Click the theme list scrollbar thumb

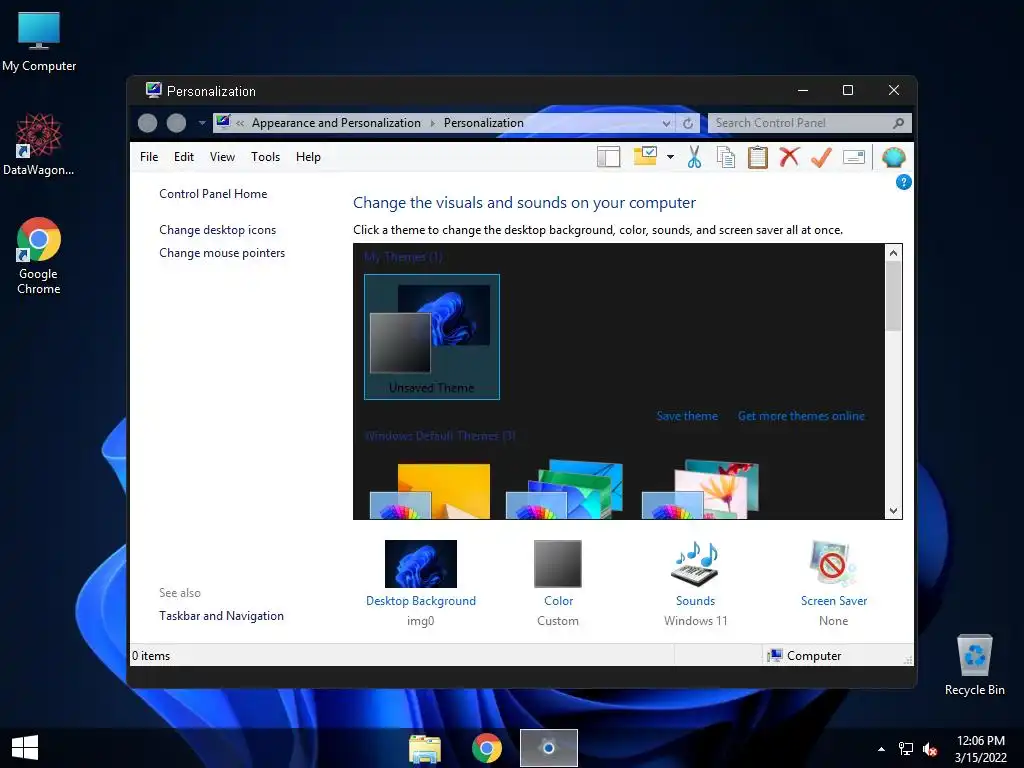[893, 296]
